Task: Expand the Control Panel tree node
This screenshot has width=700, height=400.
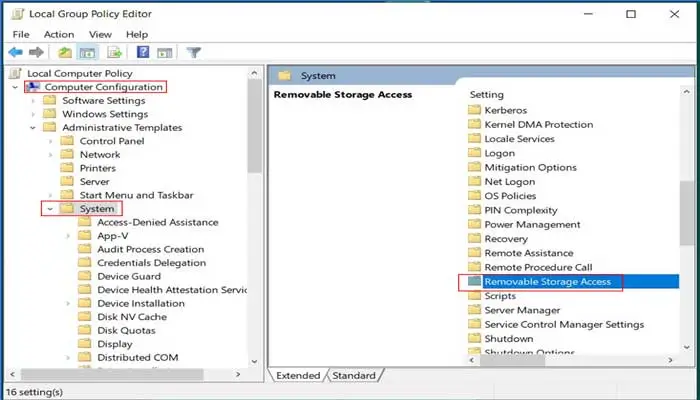Action: coord(50,141)
